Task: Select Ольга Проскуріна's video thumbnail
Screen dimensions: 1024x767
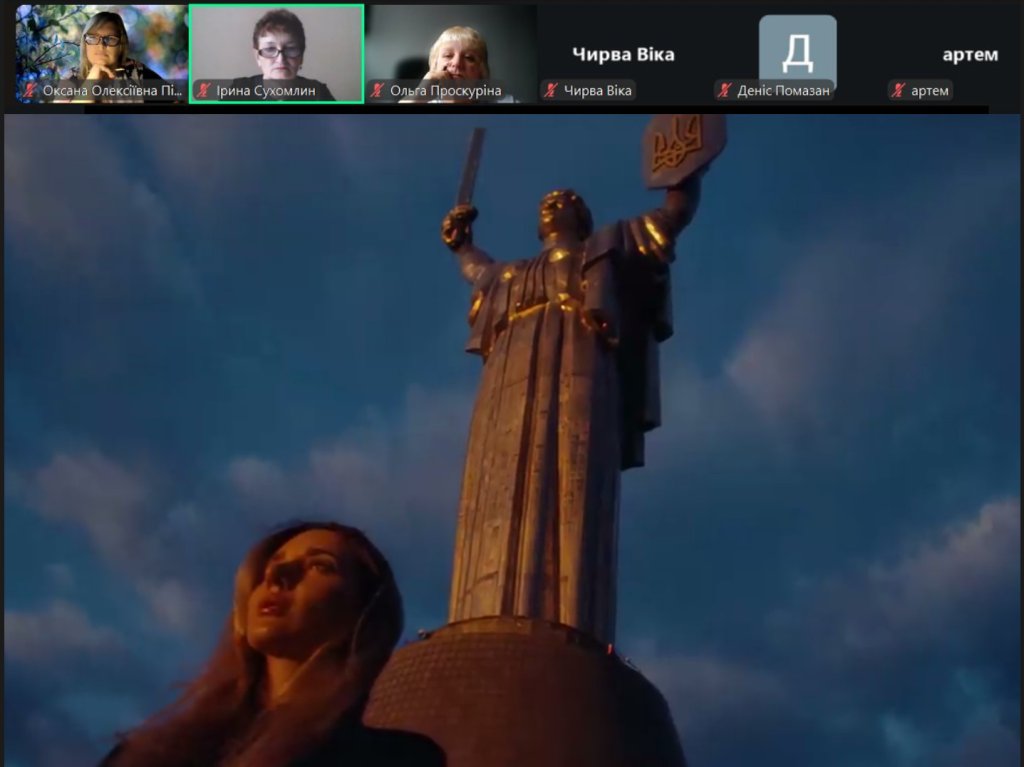Action: coord(450,45)
